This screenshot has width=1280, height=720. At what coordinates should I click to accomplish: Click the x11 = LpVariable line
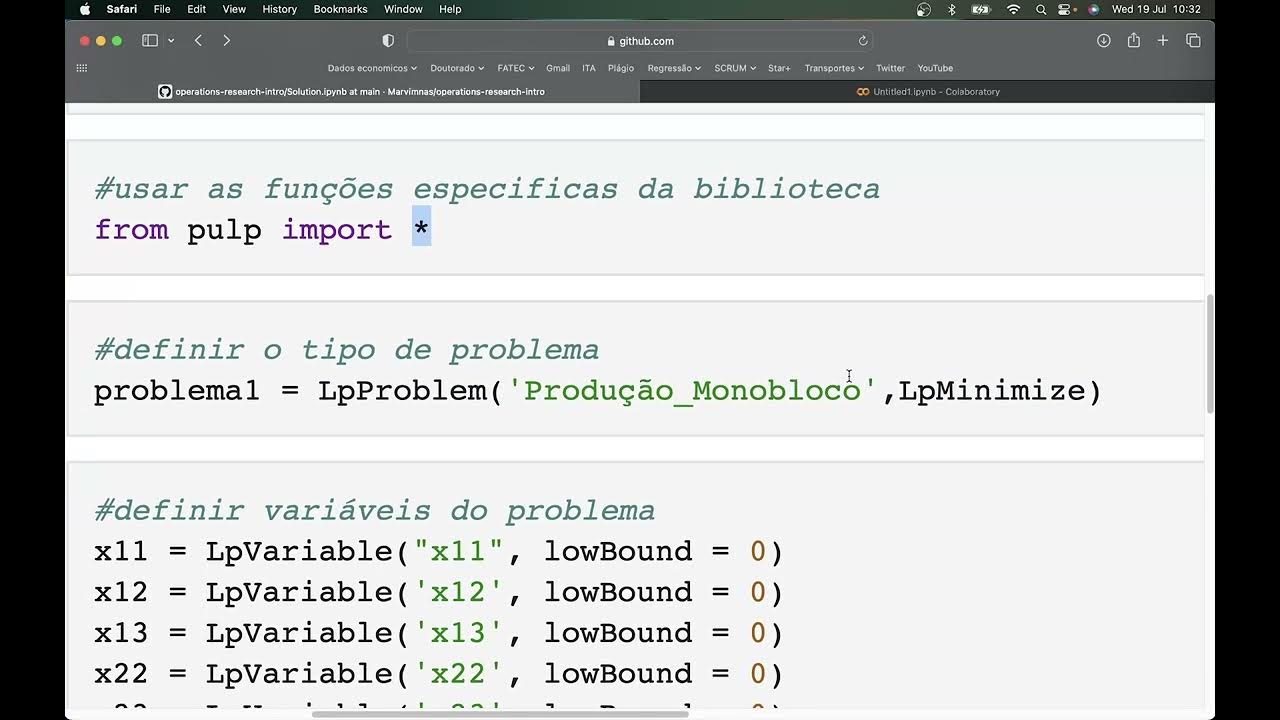tap(438, 552)
